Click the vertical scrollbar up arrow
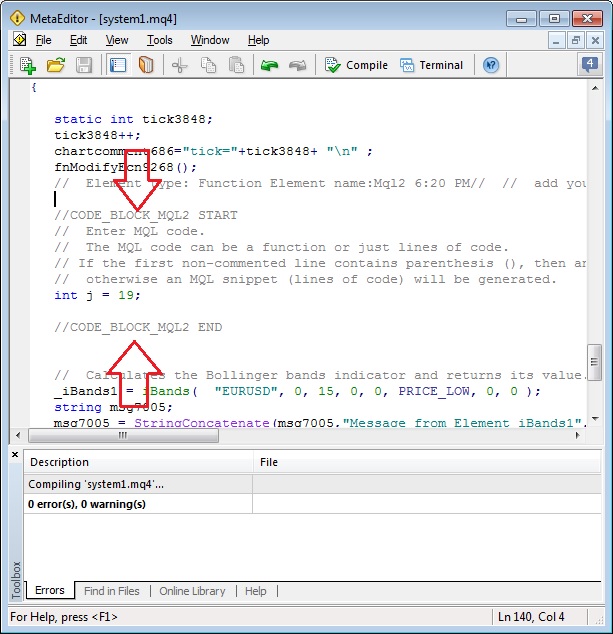This screenshot has width=613, height=634. (595, 88)
